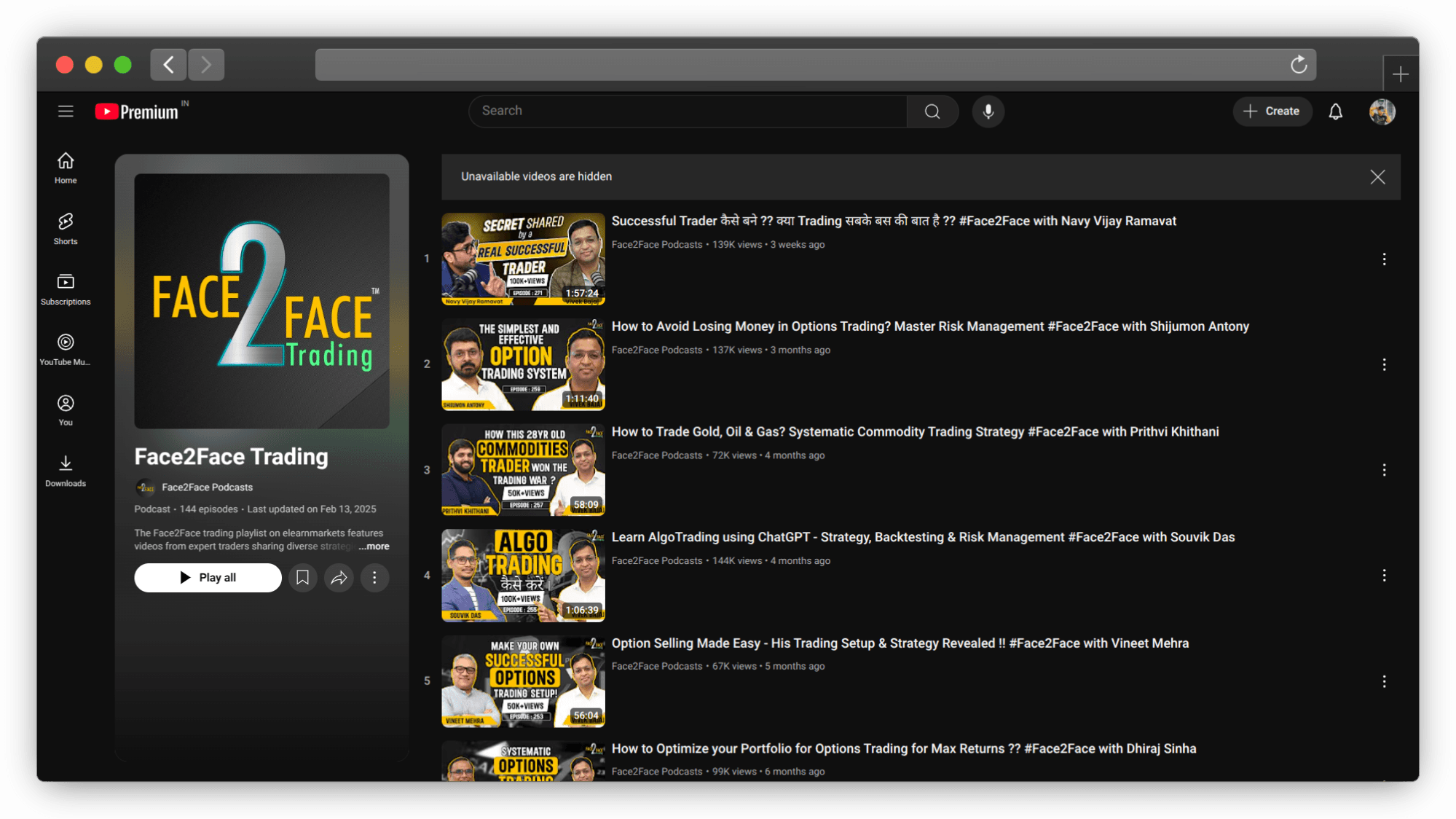
Task: Open channel link on Vineet Mehra row
Action: click(x=657, y=667)
